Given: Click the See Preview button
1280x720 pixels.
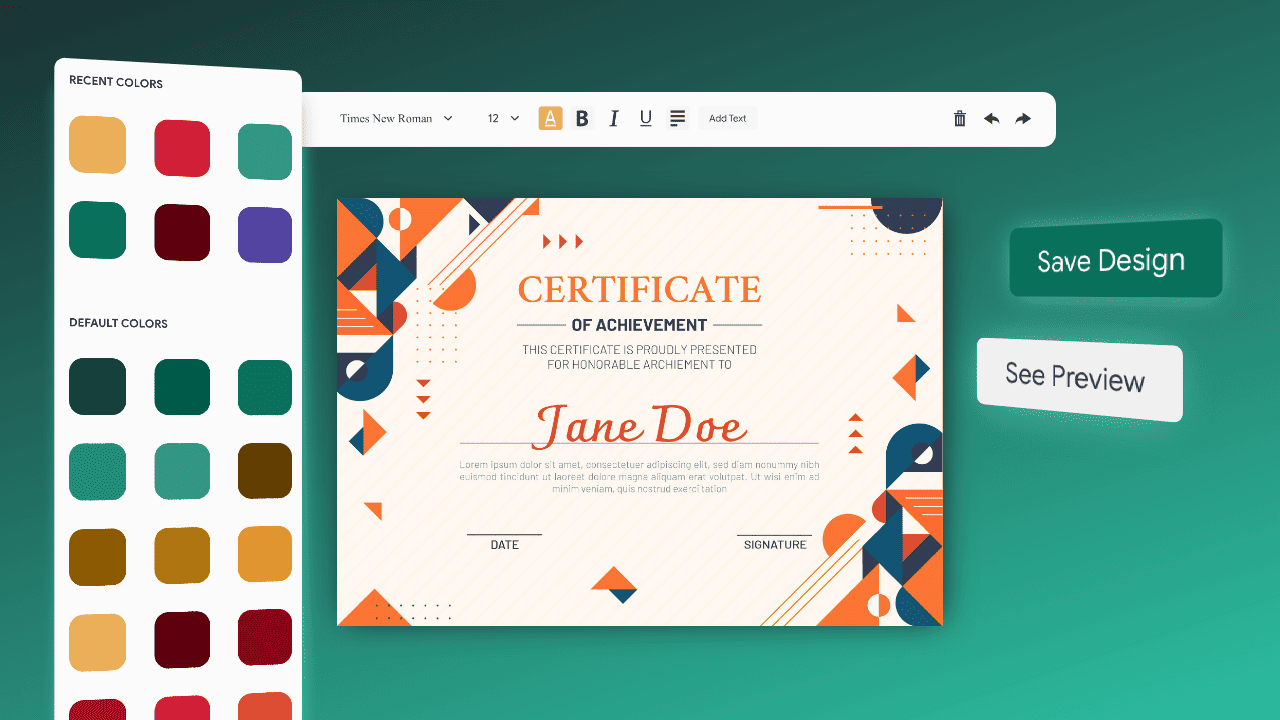Looking at the screenshot, I should pos(1078,378).
